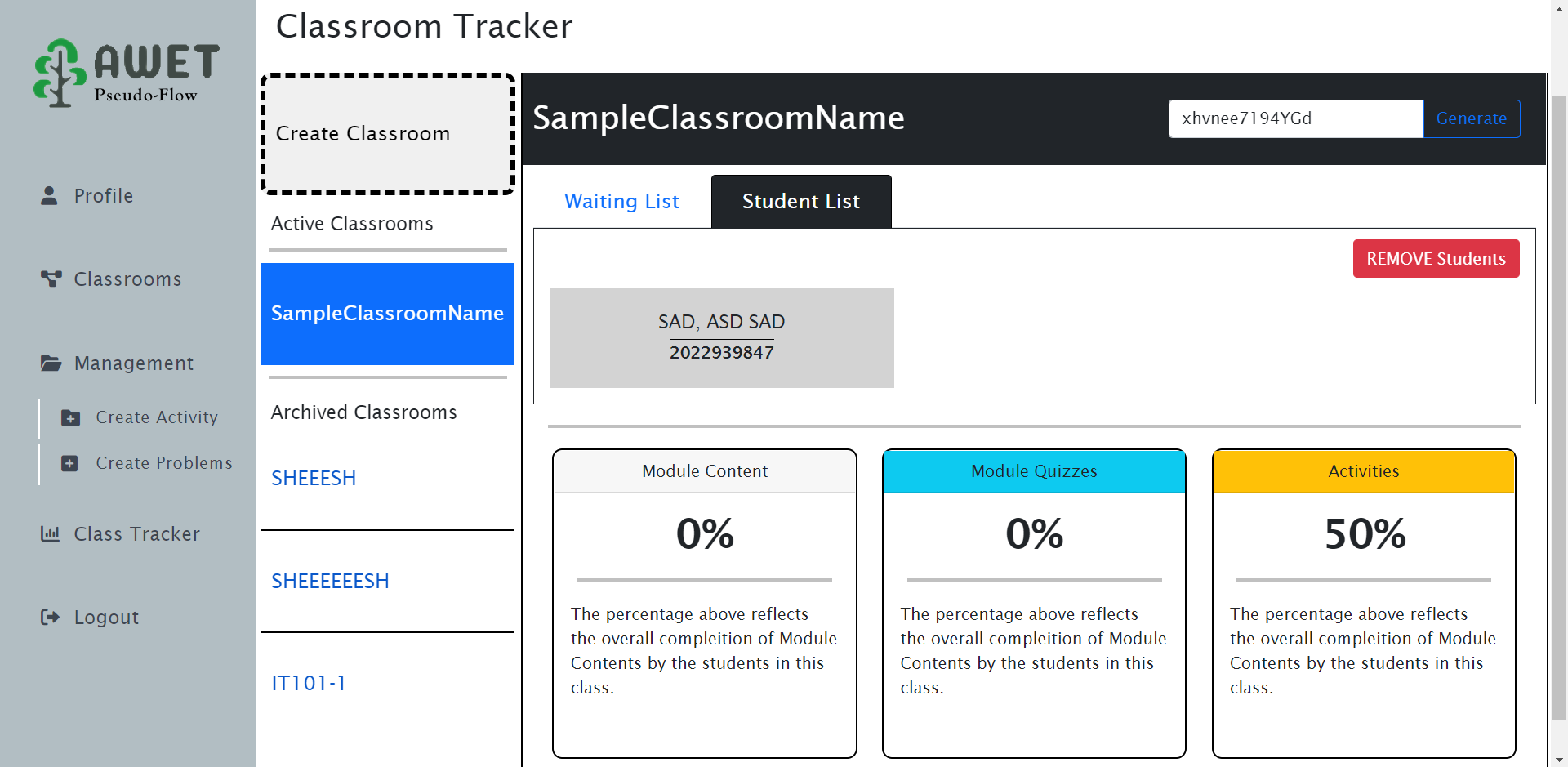Viewport: 1568px width, 767px height.
Task: Click the Create Problems plus icon
Action: (x=70, y=463)
